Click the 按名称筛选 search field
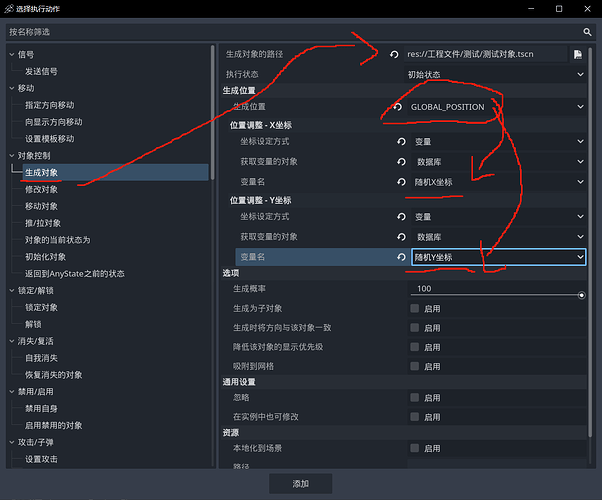Viewport: 602px width, 500px height. tap(300, 32)
